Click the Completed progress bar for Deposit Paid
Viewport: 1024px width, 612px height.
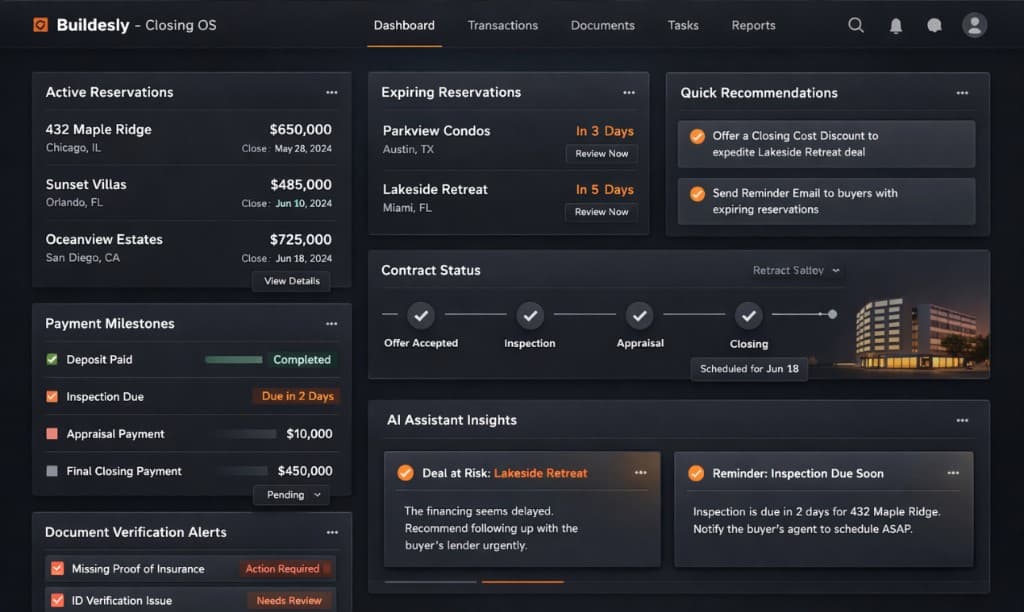click(235, 359)
